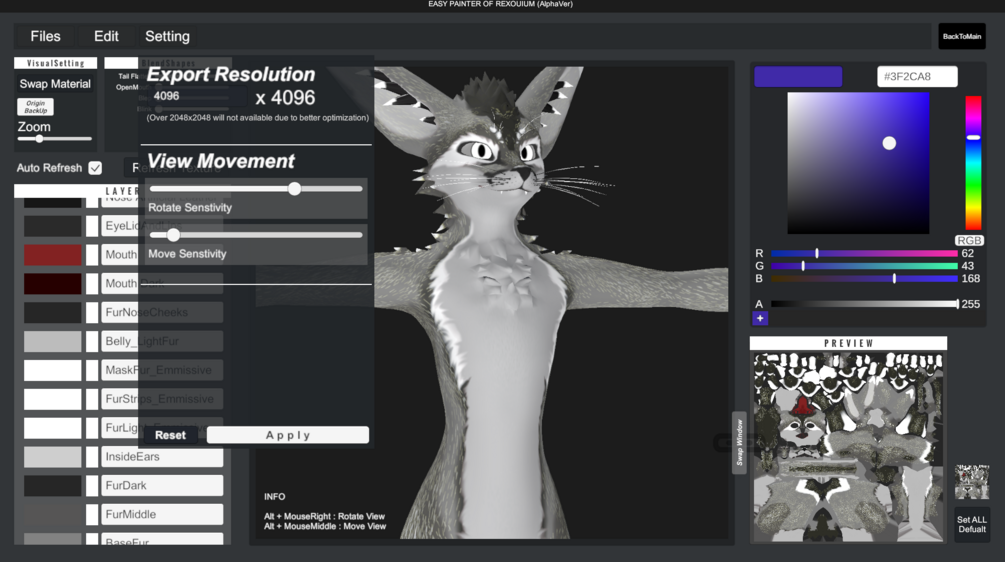Viewport: 1005px width, 562px height.
Task: Click the current color preview swatch
Action: 798,76
